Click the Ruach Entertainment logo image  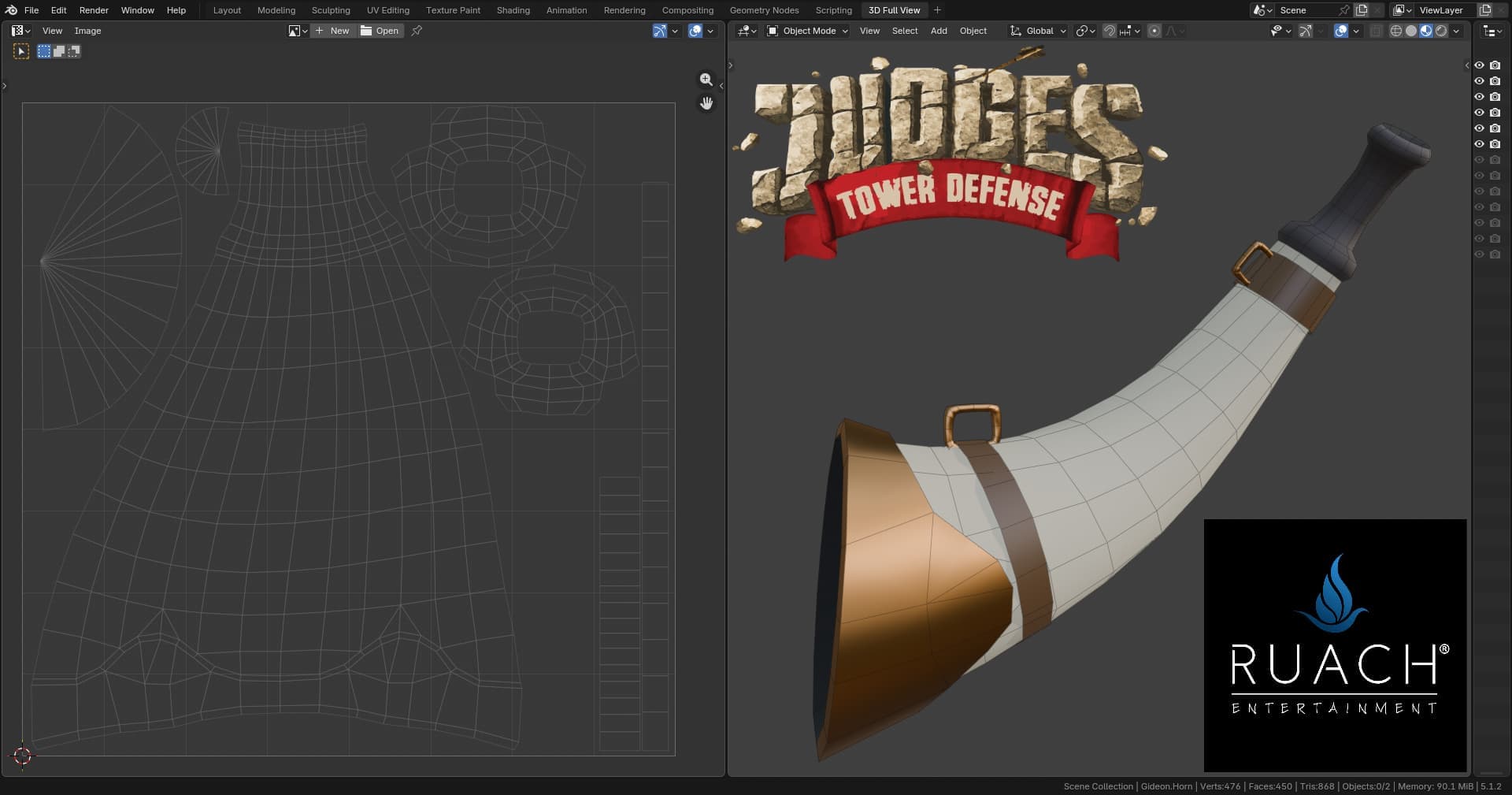[x=1336, y=645]
